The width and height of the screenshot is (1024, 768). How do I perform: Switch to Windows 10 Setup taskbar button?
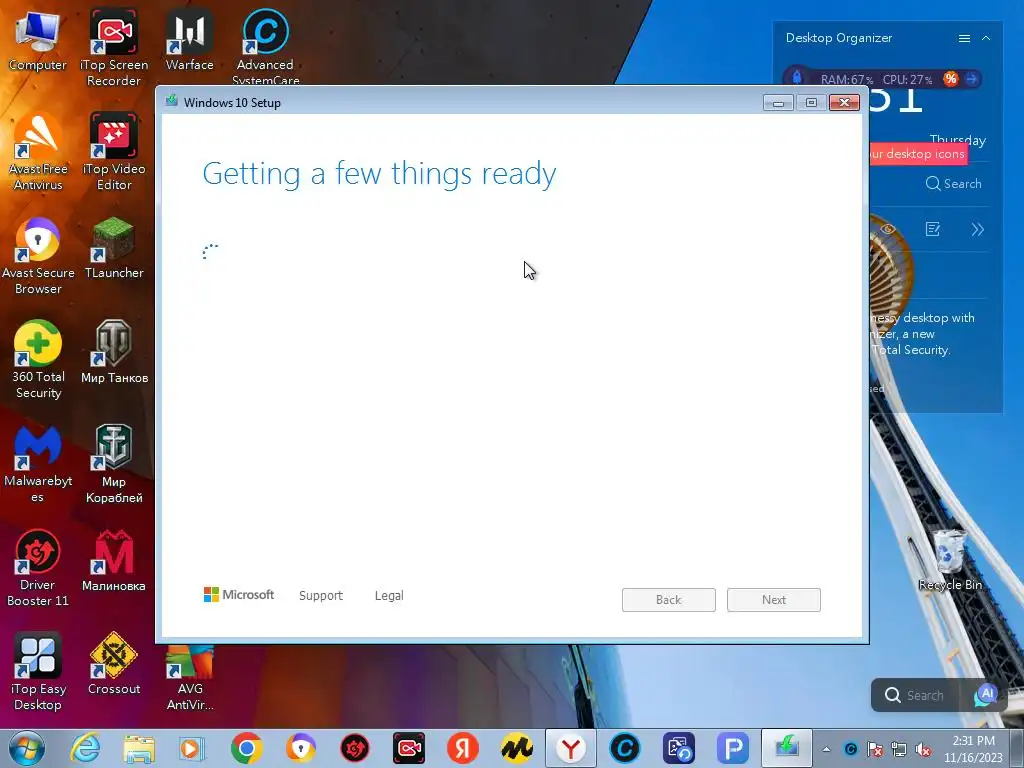787,748
